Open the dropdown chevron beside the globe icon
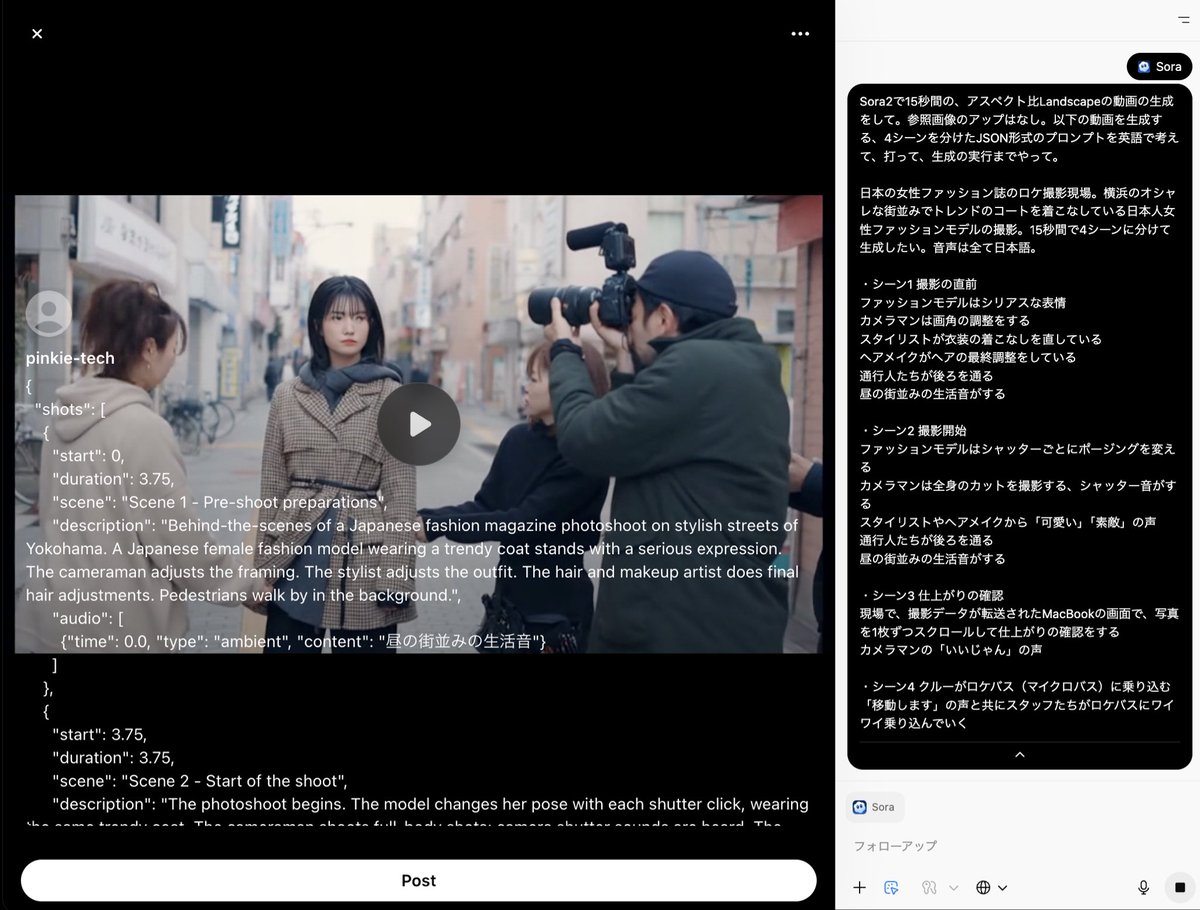Viewport: 1200px width, 910px height. (x=1001, y=888)
